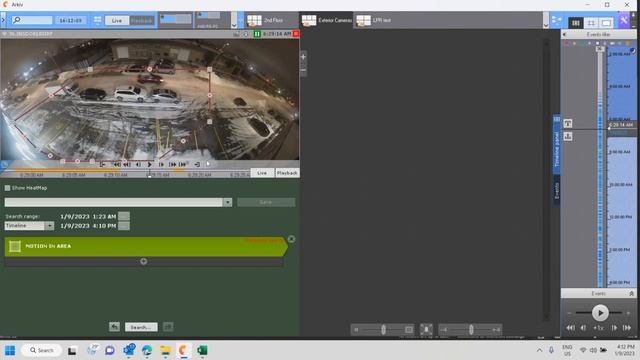Screen dimensions: 640x360
Task: Close the camera tile with red button
Action: pos(296,34)
